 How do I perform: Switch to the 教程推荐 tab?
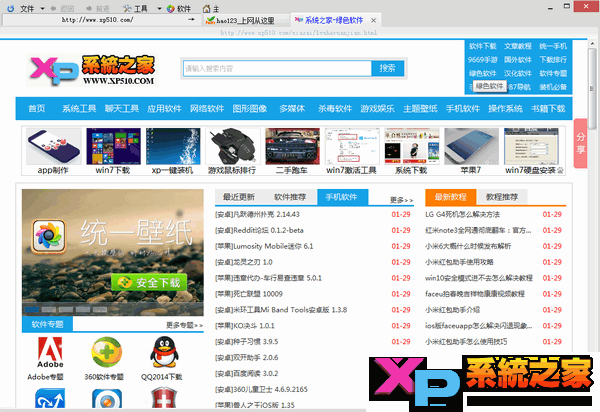point(502,197)
